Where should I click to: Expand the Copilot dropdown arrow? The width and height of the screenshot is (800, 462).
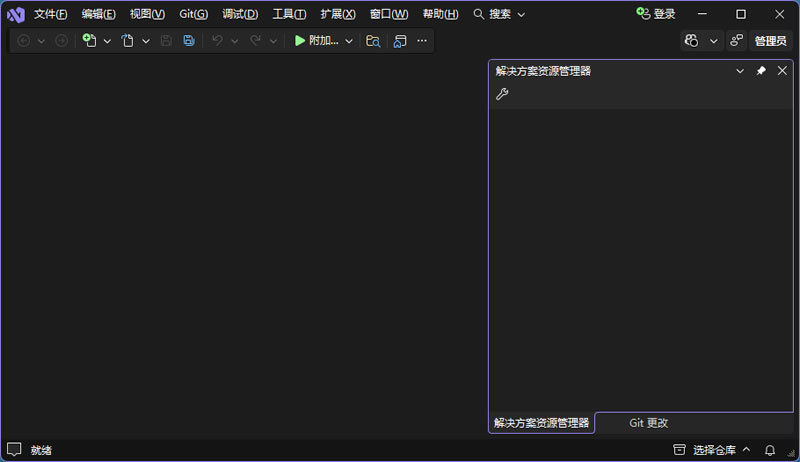pyautogui.click(x=714, y=41)
